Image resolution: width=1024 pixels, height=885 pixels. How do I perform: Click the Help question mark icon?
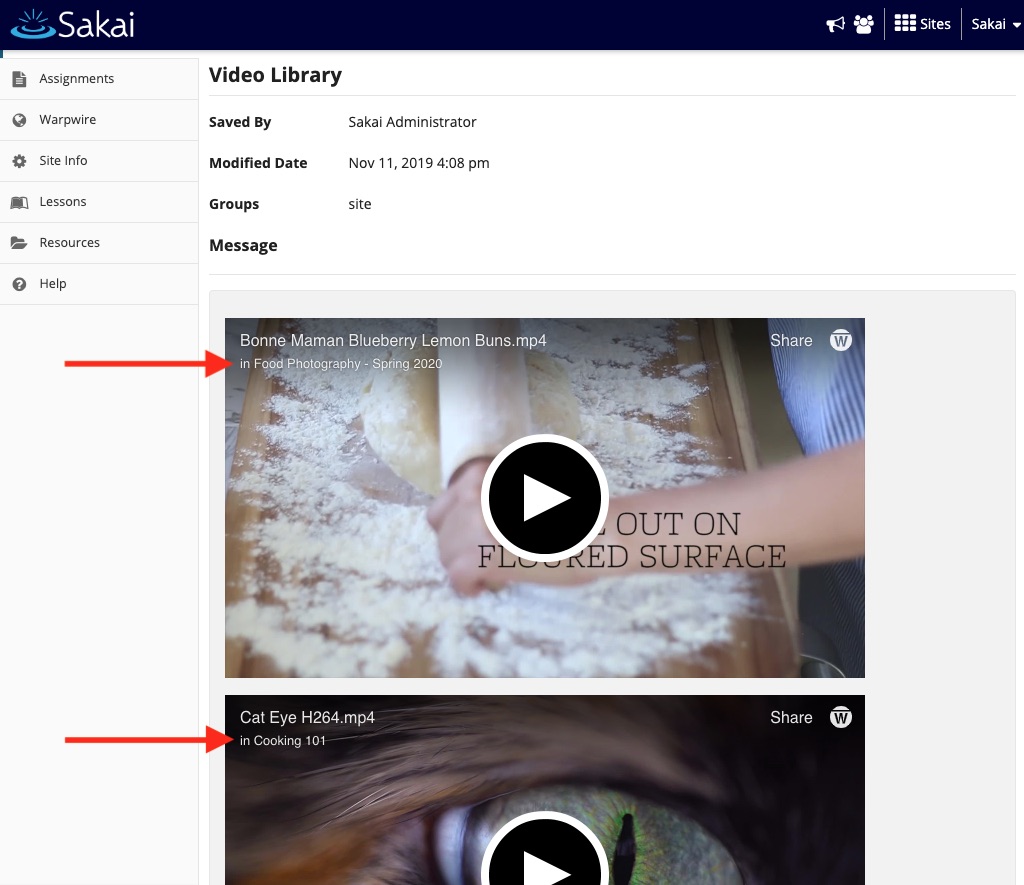[x=20, y=284]
